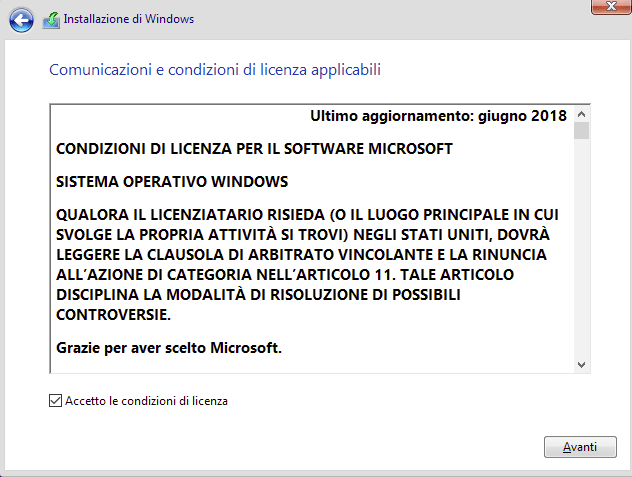
Task: Click the 'Installazione di Windows' title text
Action: click(129, 19)
